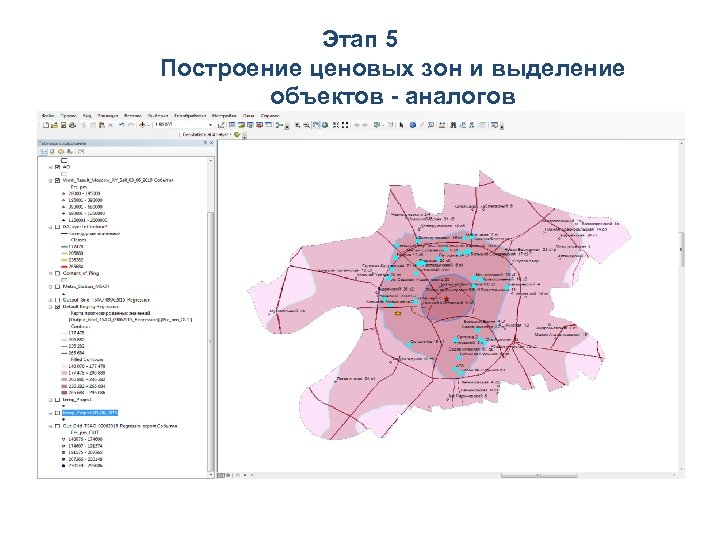This screenshot has width=720, height=540.
Task: Collapse the Work_Result_Moscow layer tree
Action: click(51, 180)
